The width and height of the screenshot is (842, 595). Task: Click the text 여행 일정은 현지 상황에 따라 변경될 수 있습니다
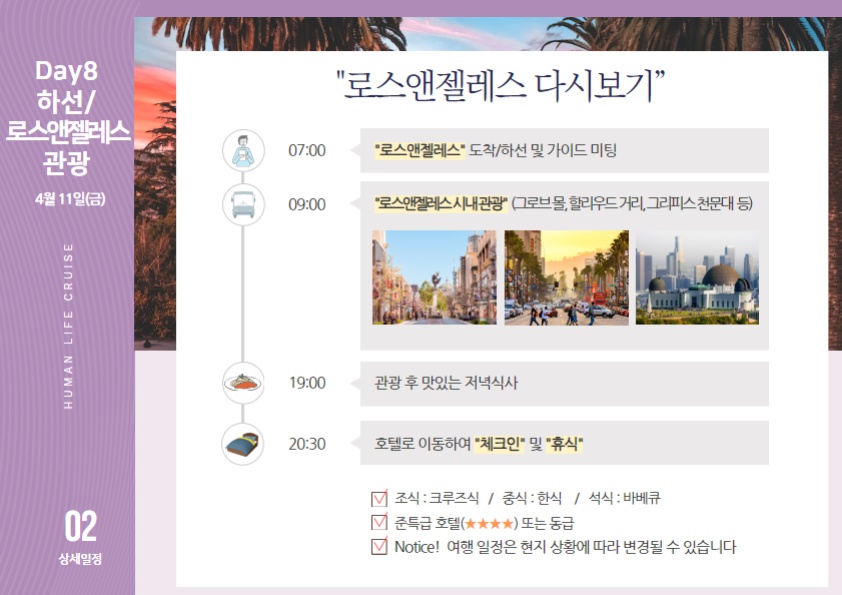[x=591, y=547]
